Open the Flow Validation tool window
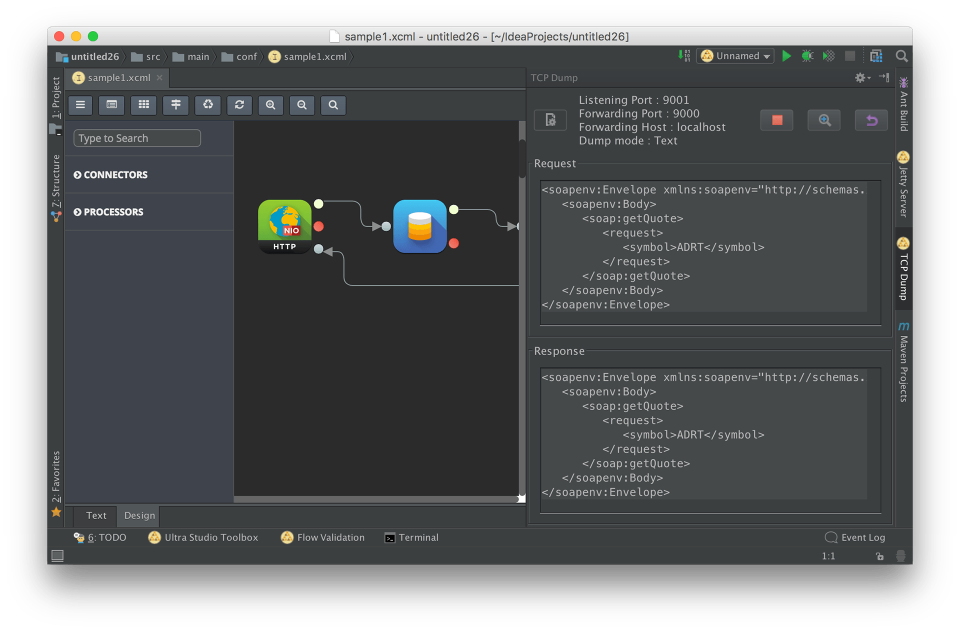Screen dimensions: 960x632 [323, 538]
